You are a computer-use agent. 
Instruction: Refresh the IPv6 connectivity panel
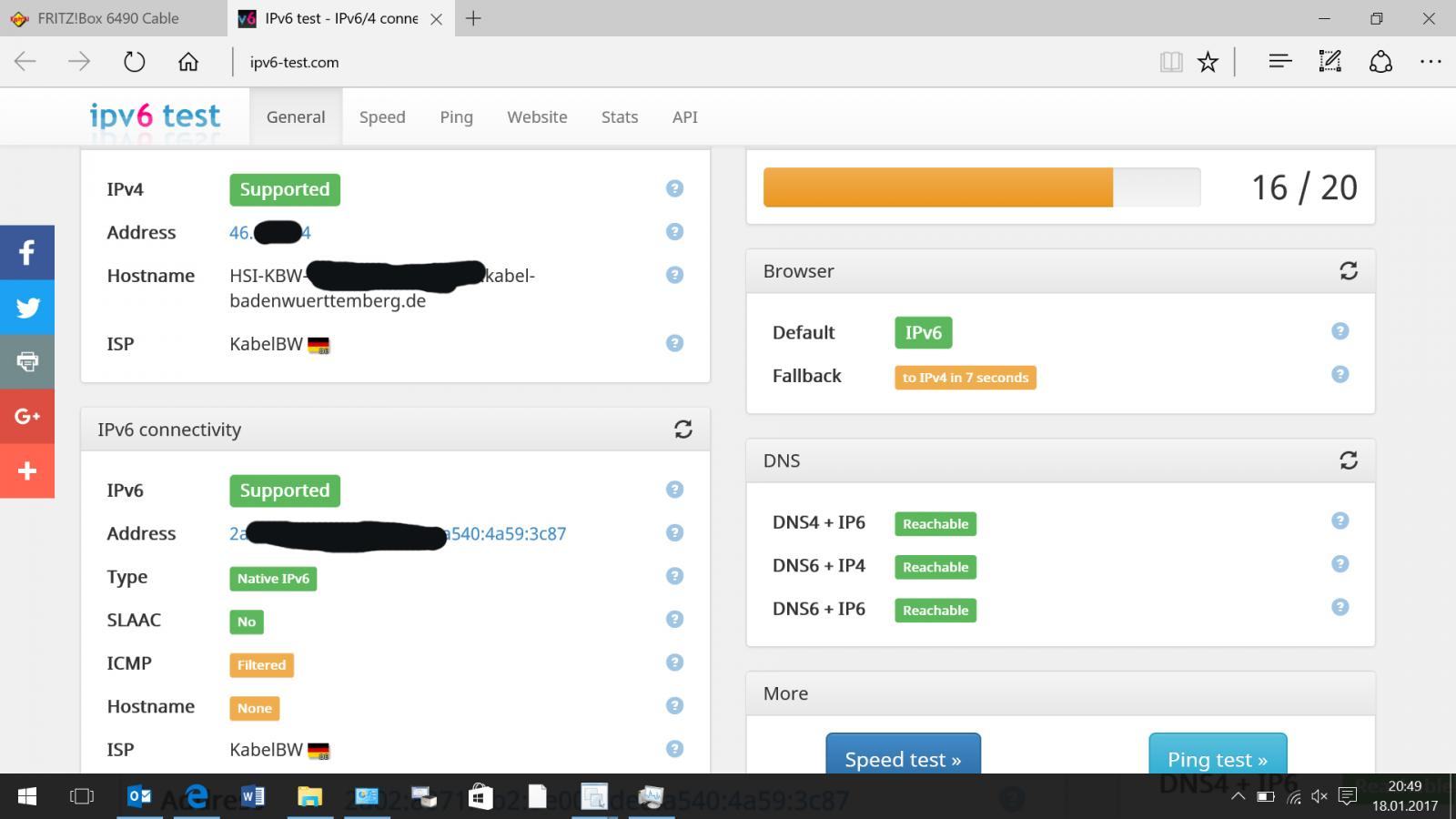[683, 430]
